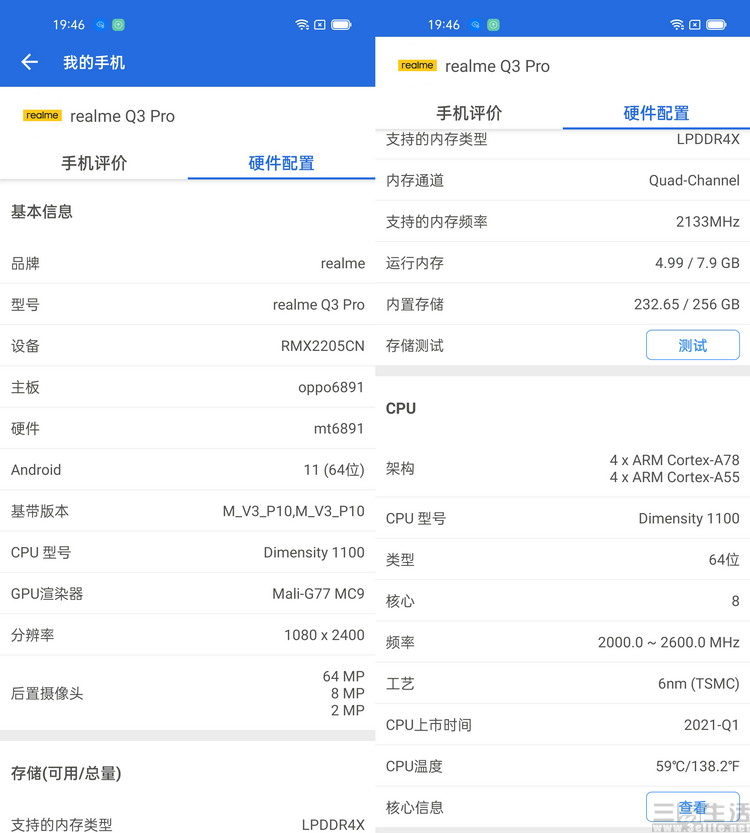This screenshot has width=750, height=833.
Task: Select the GPU渲染器 Mali-G77 MC9 row
Action: point(187,593)
